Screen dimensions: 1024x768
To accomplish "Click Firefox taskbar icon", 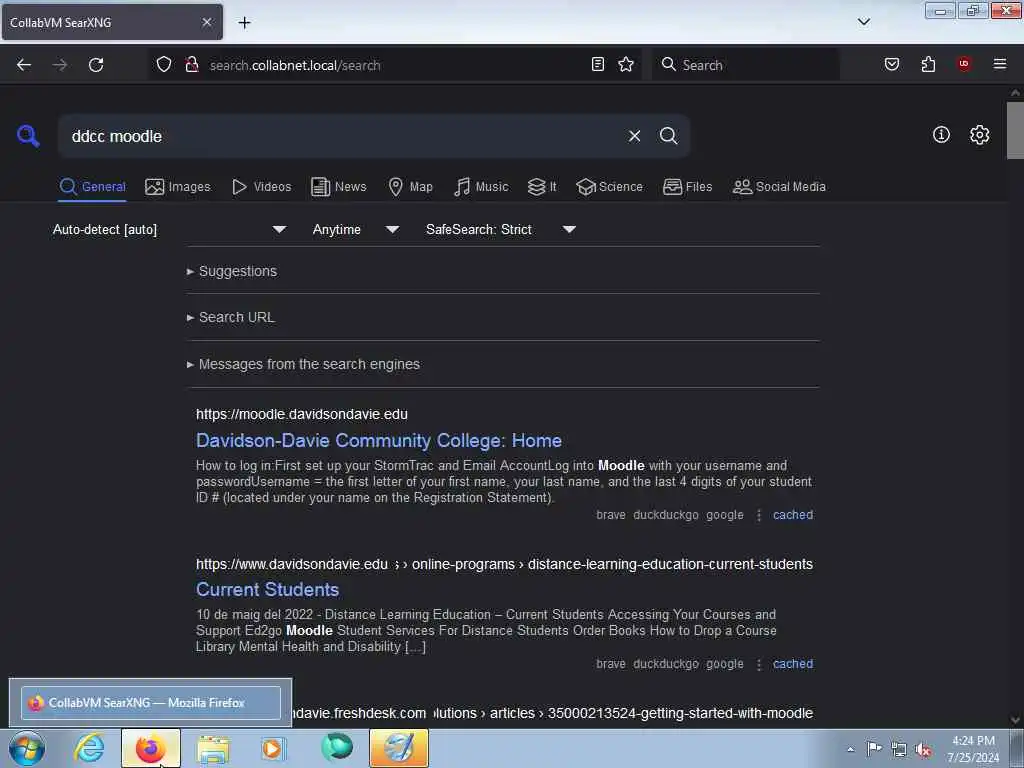I will [x=150, y=748].
